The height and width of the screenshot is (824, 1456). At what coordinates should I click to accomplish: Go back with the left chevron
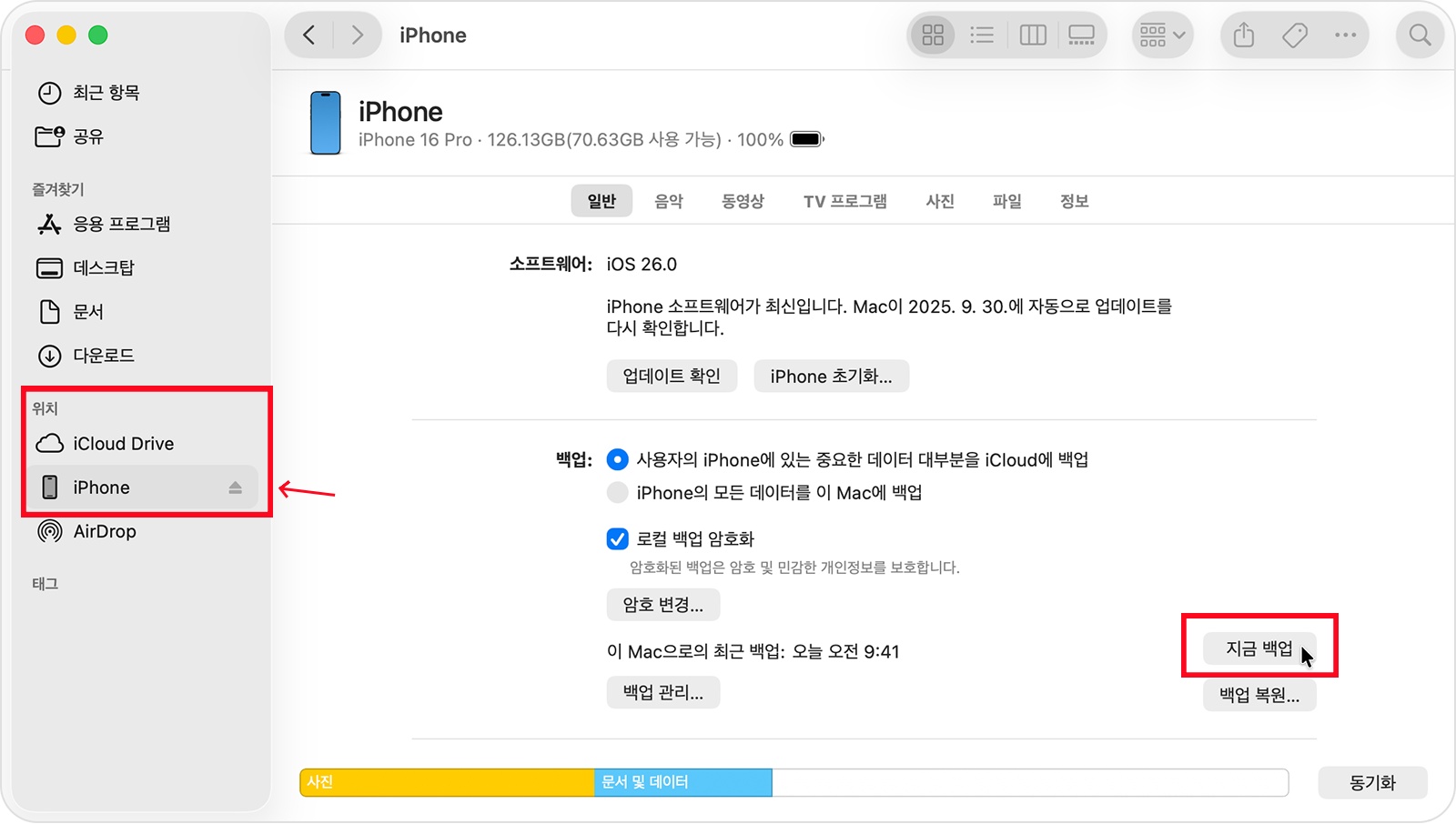pyautogui.click(x=309, y=35)
